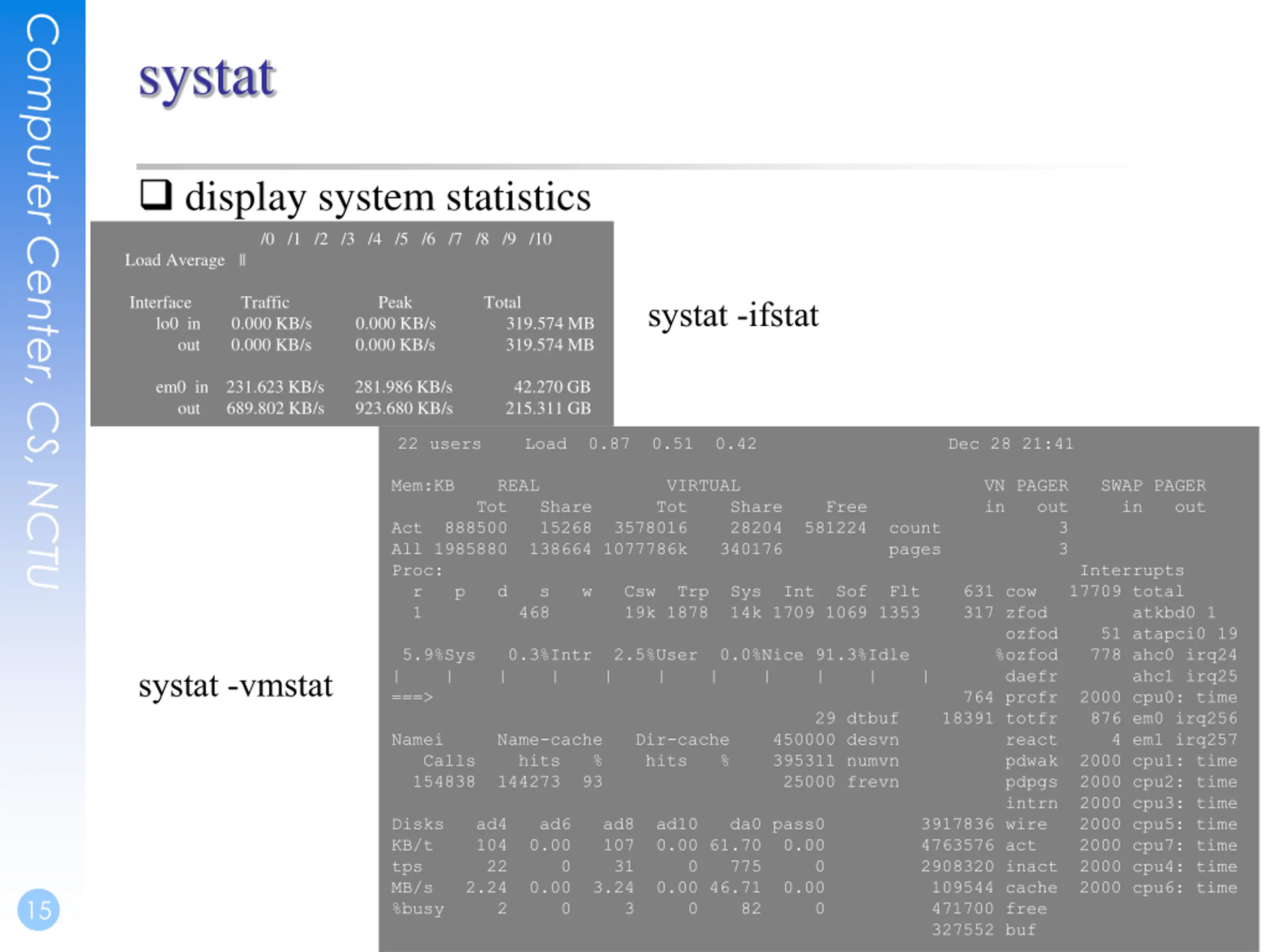Click the em0 in 231.623 KB/s value

[x=274, y=387]
